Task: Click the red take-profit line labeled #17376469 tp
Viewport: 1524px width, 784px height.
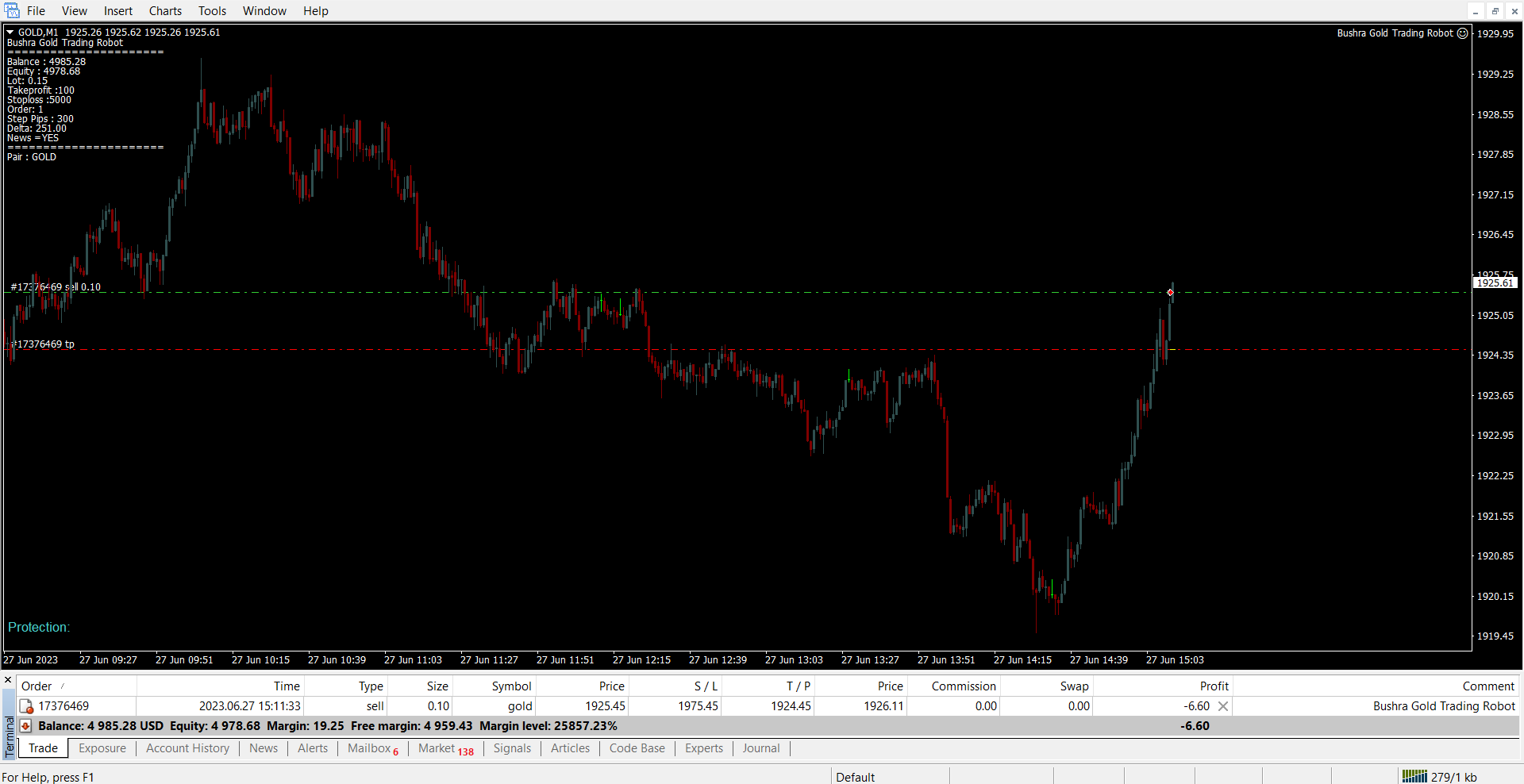Action: (44, 344)
